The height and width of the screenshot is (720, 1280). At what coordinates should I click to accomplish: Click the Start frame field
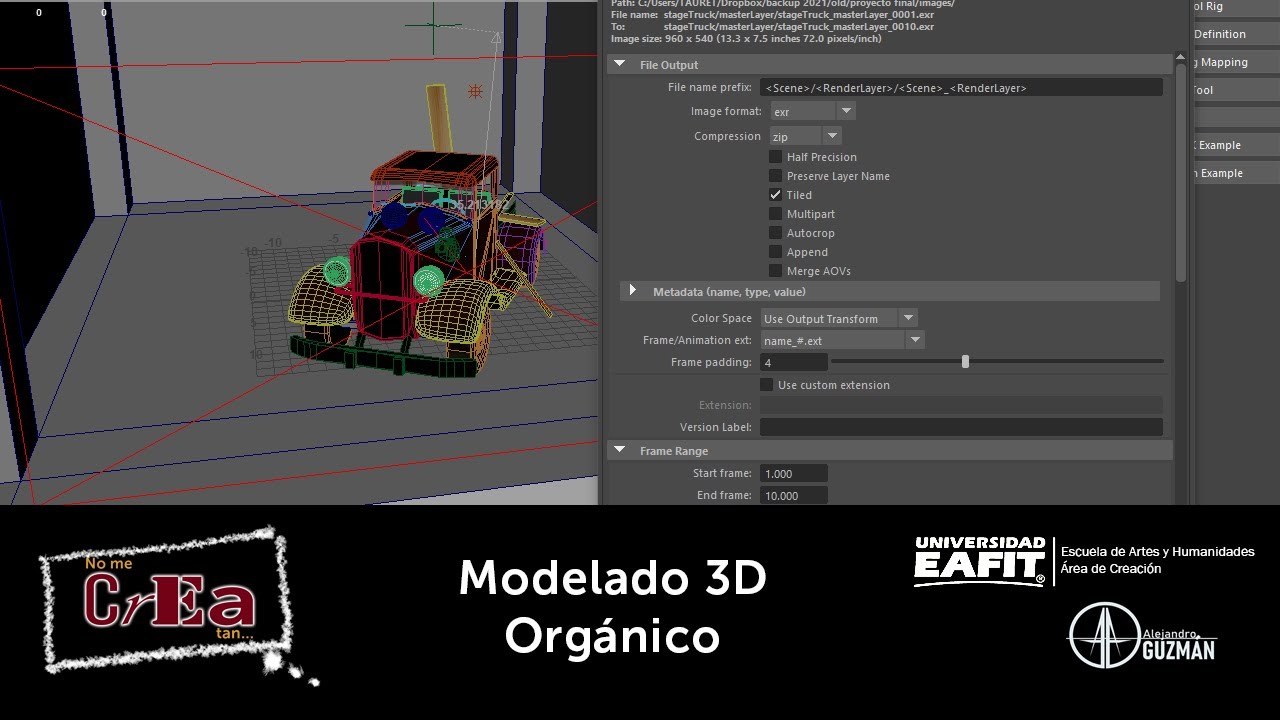pyautogui.click(x=794, y=473)
